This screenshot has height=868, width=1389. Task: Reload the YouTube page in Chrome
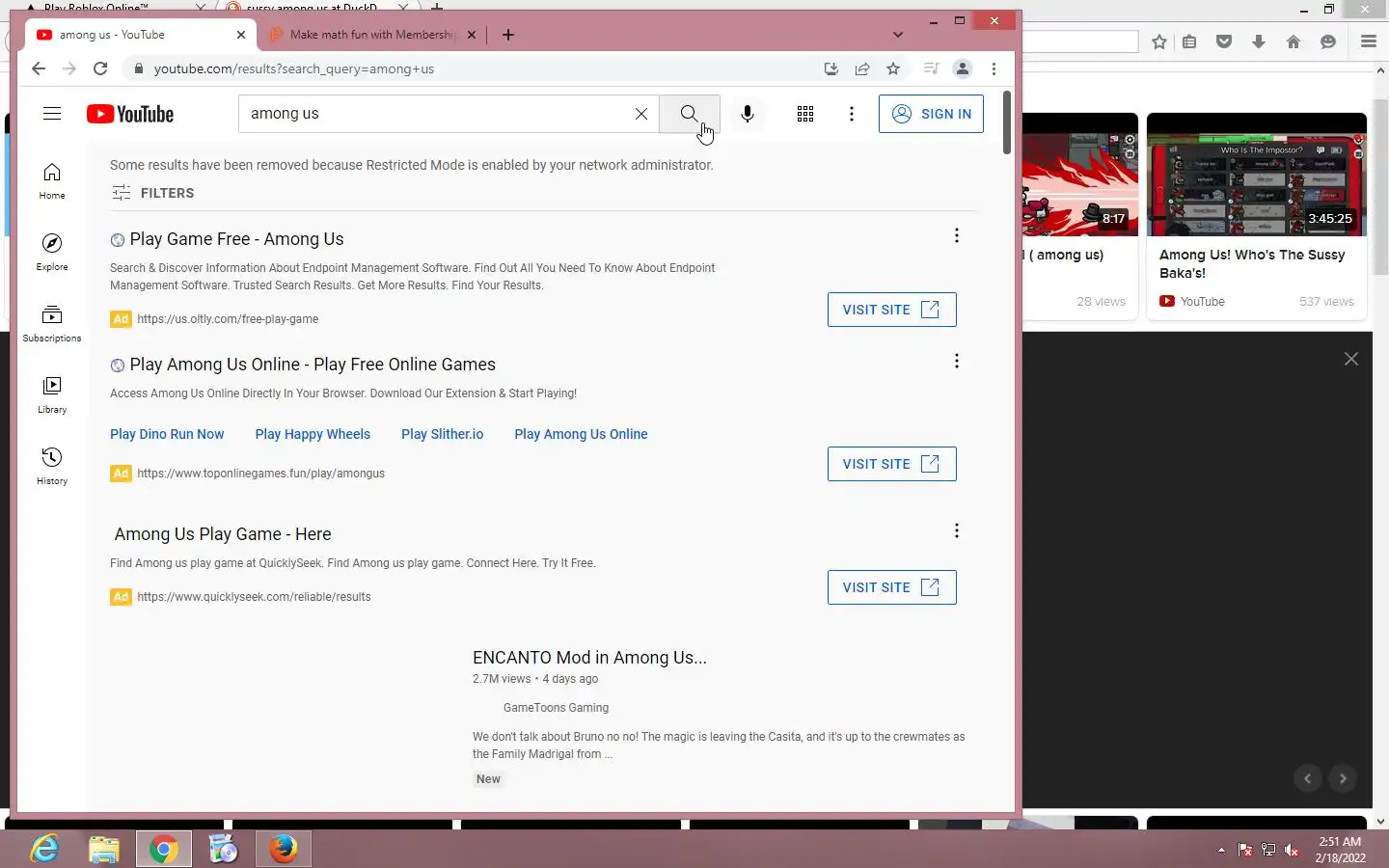click(x=100, y=68)
